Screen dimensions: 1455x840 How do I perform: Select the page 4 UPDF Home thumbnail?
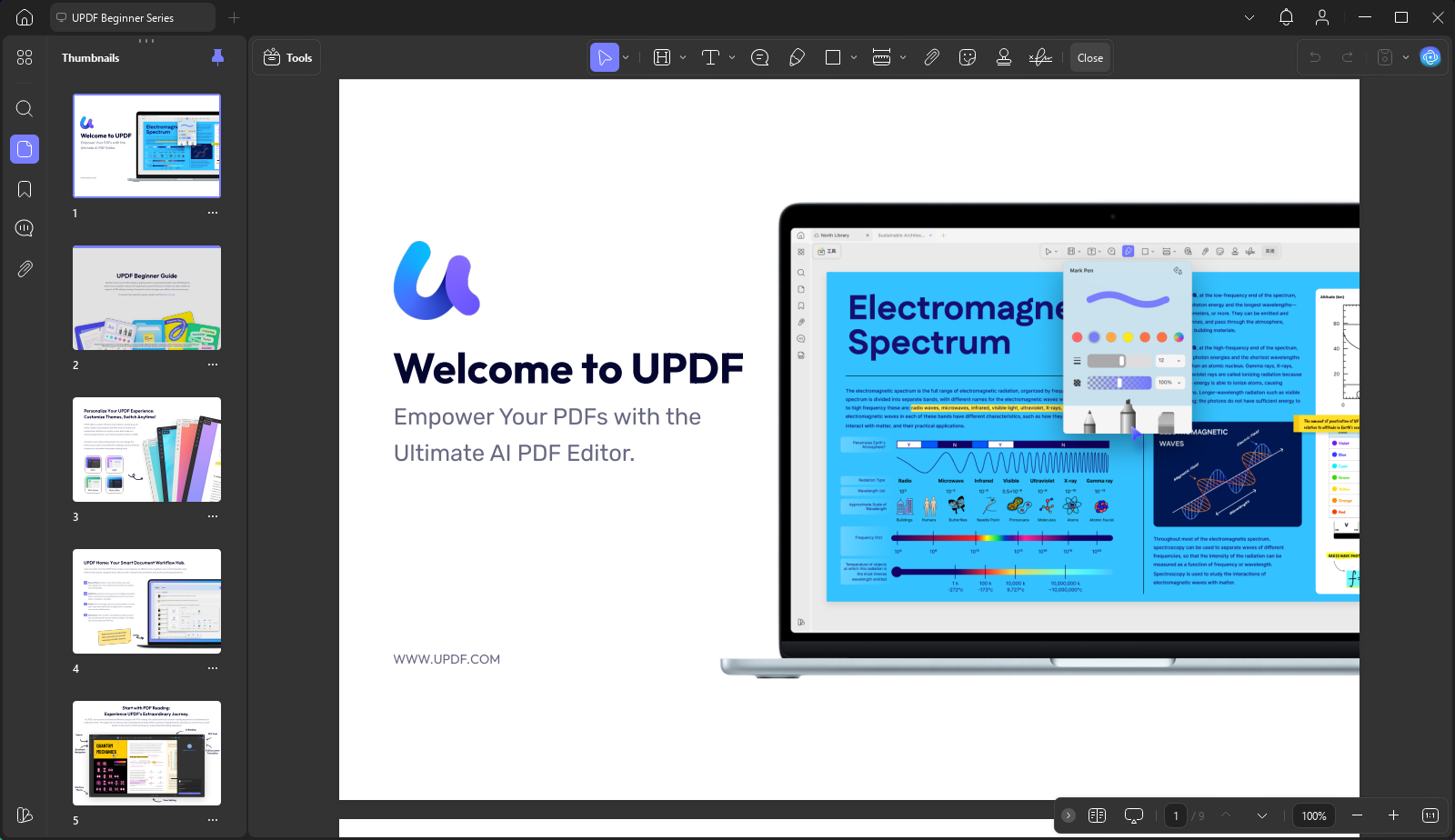146,601
